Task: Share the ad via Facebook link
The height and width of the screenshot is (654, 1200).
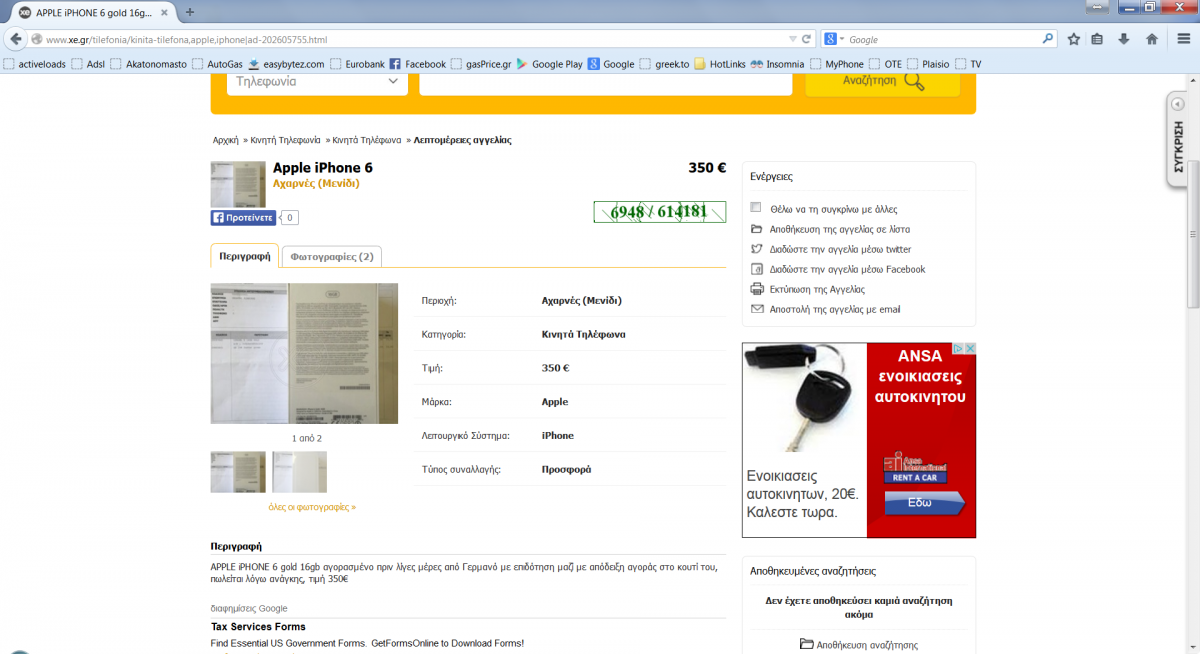Action: (847, 269)
